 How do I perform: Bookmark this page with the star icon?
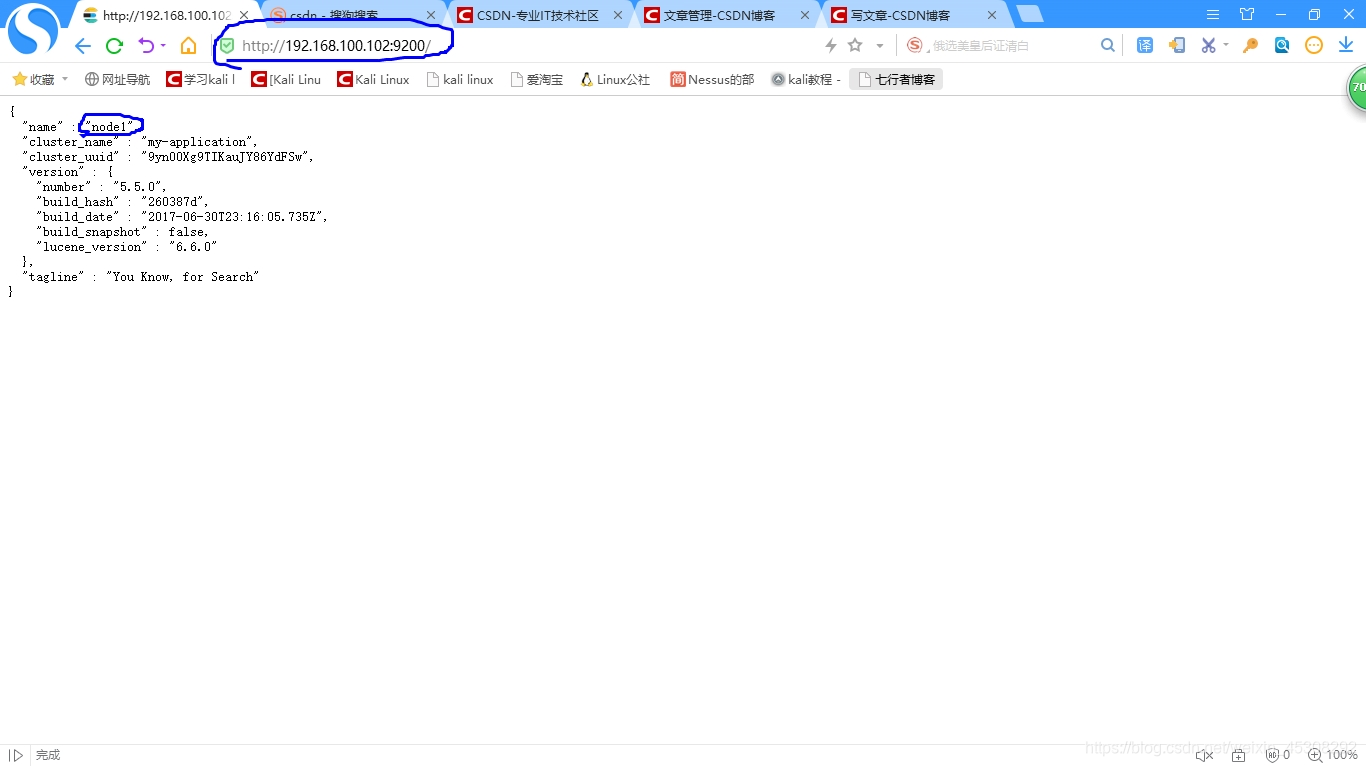coord(855,45)
